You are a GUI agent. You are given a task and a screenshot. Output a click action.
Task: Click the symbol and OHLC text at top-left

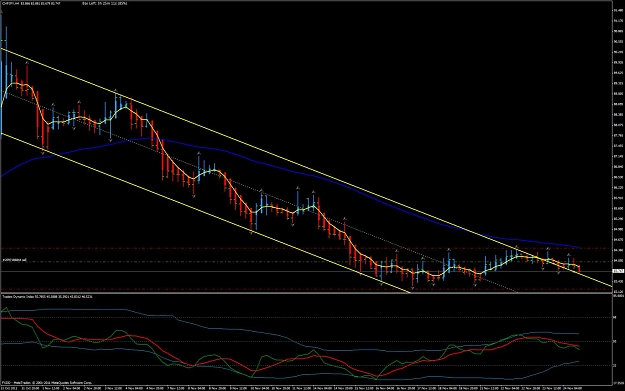coord(31,3)
